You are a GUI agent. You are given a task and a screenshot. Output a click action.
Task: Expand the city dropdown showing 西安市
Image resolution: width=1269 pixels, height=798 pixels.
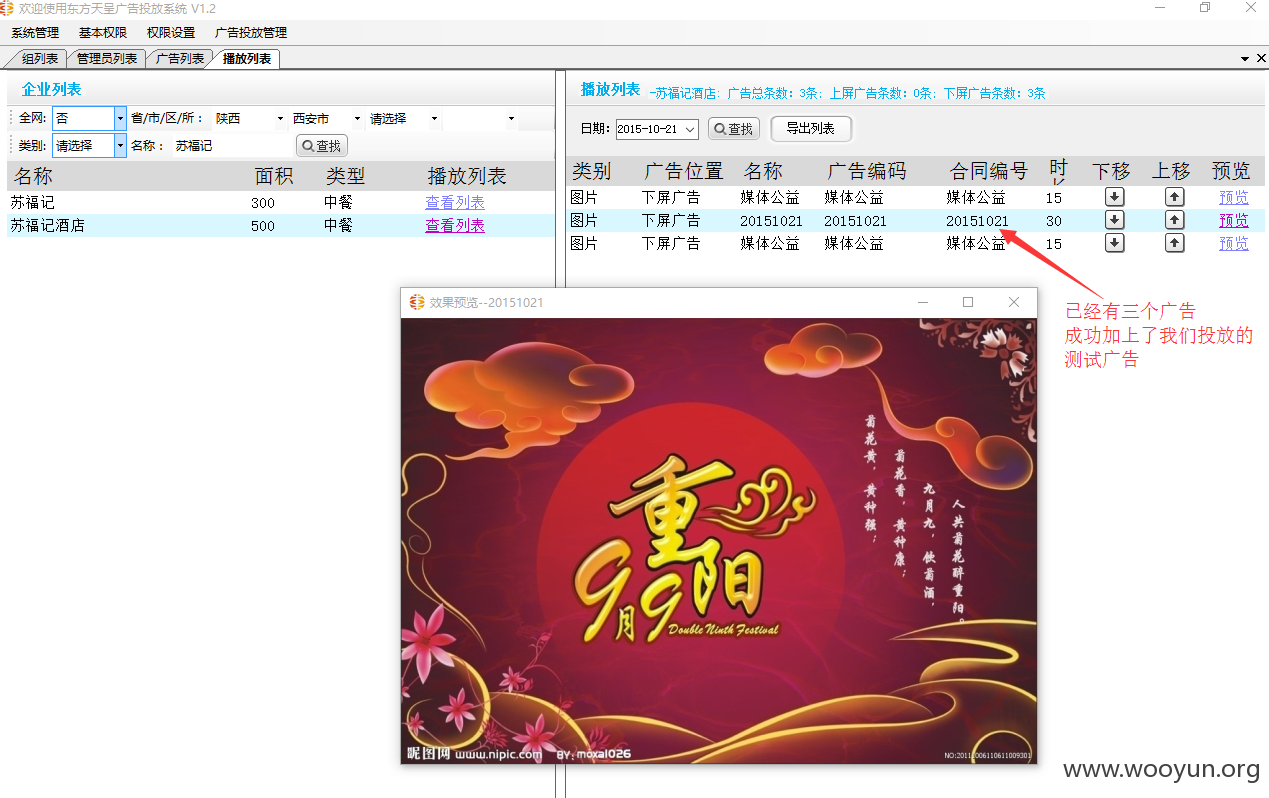point(358,119)
